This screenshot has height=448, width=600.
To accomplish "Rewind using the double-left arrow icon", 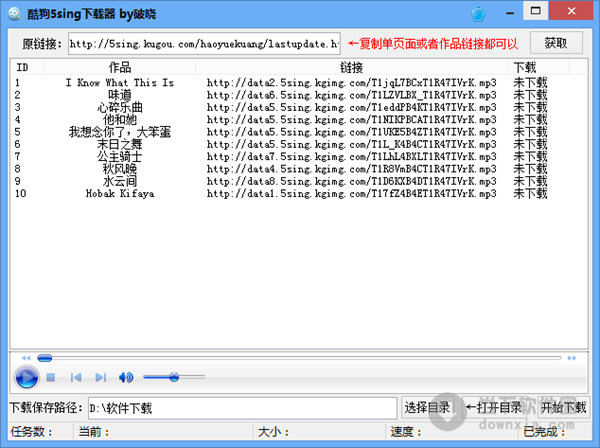I will [x=26, y=358].
